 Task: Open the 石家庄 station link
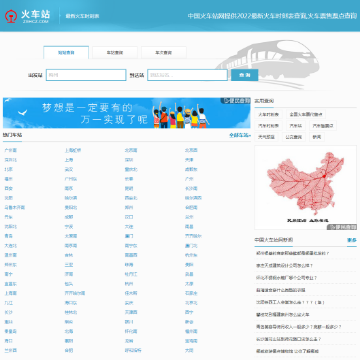tap(191, 293)
